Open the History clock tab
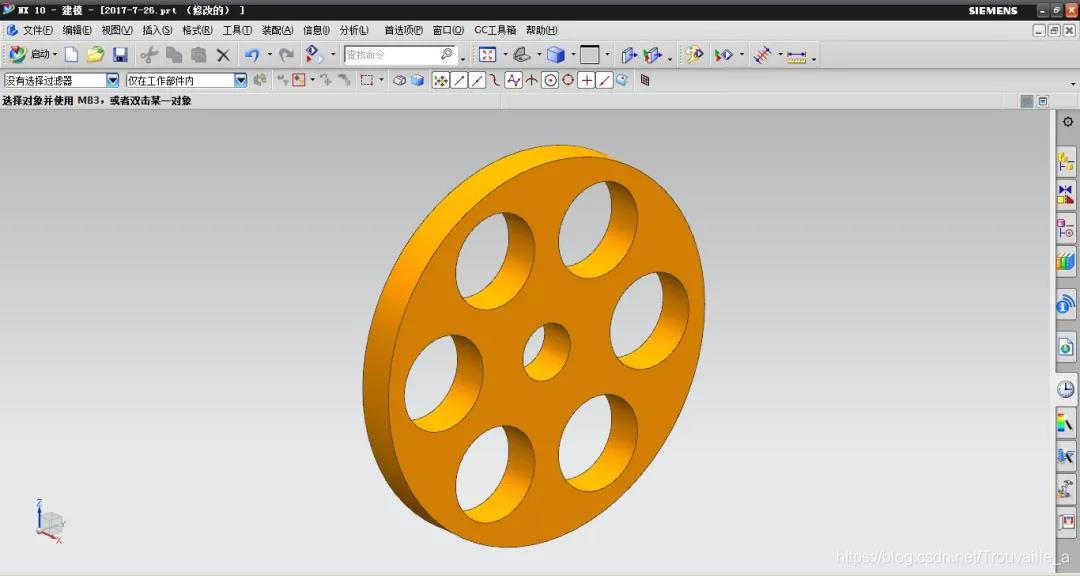 (x=1066, y=389)
